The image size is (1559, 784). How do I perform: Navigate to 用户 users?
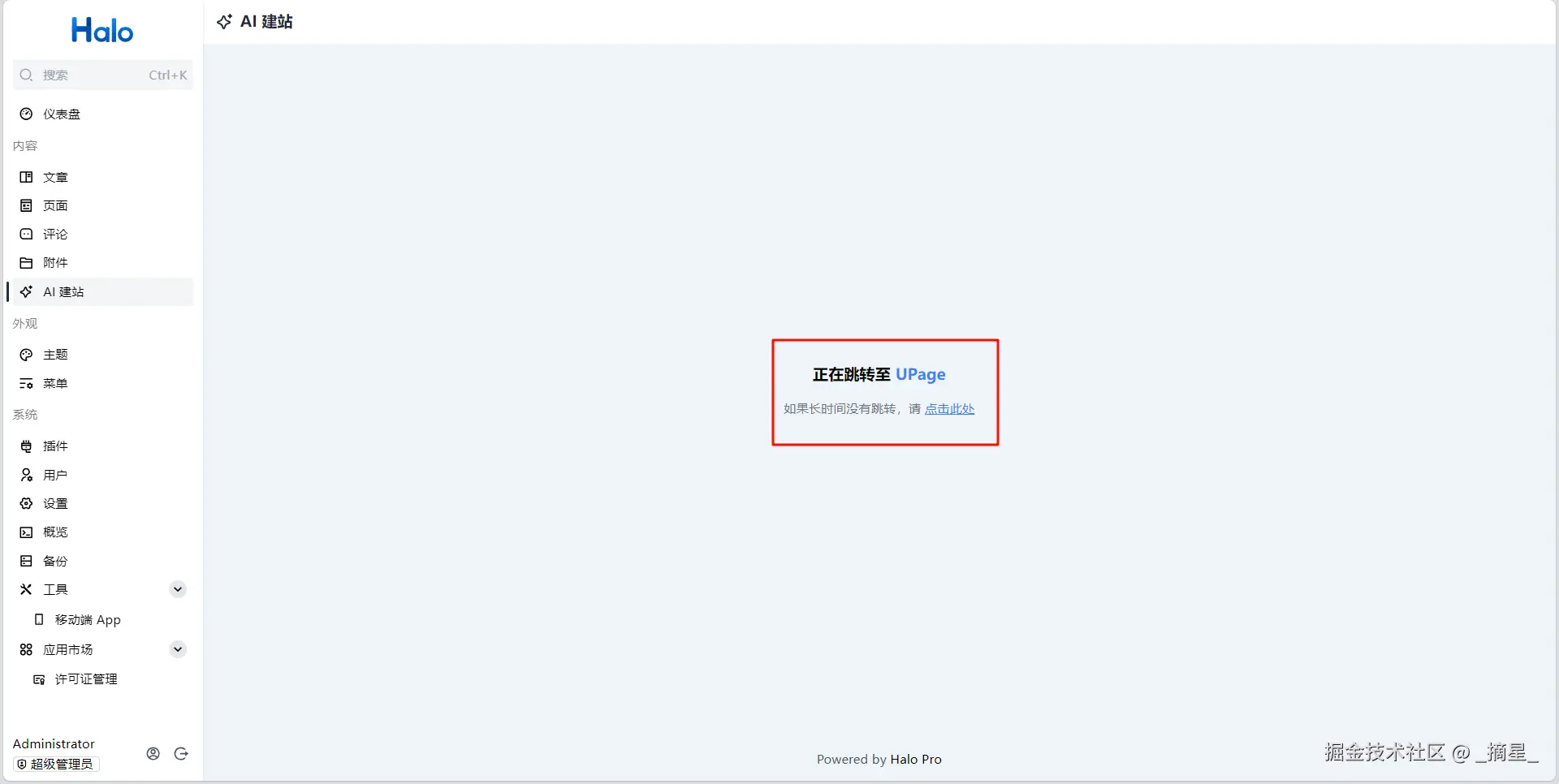point(102,475)
